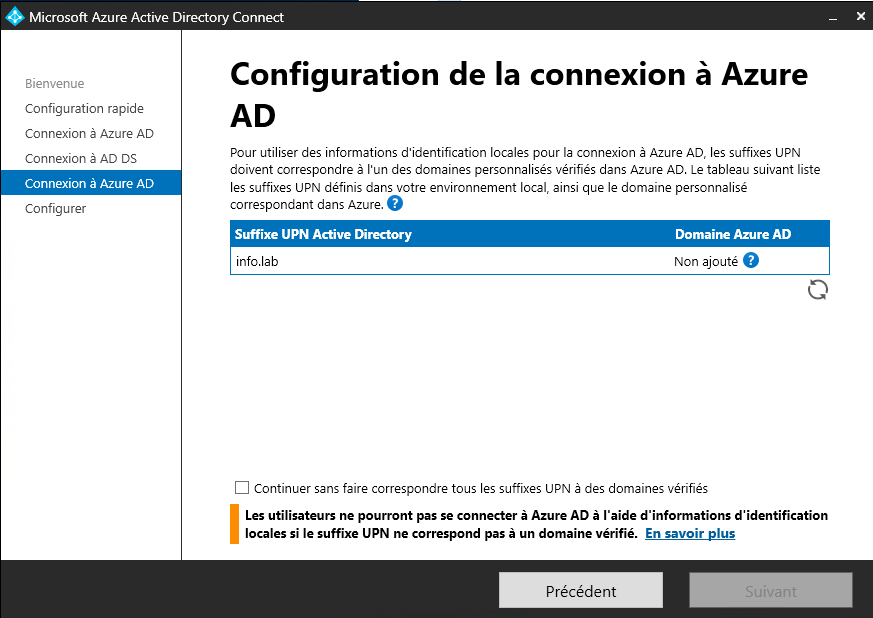Open help icon after the description paragraph
This screenshot has width=873, height=618.
coord(395,204)
